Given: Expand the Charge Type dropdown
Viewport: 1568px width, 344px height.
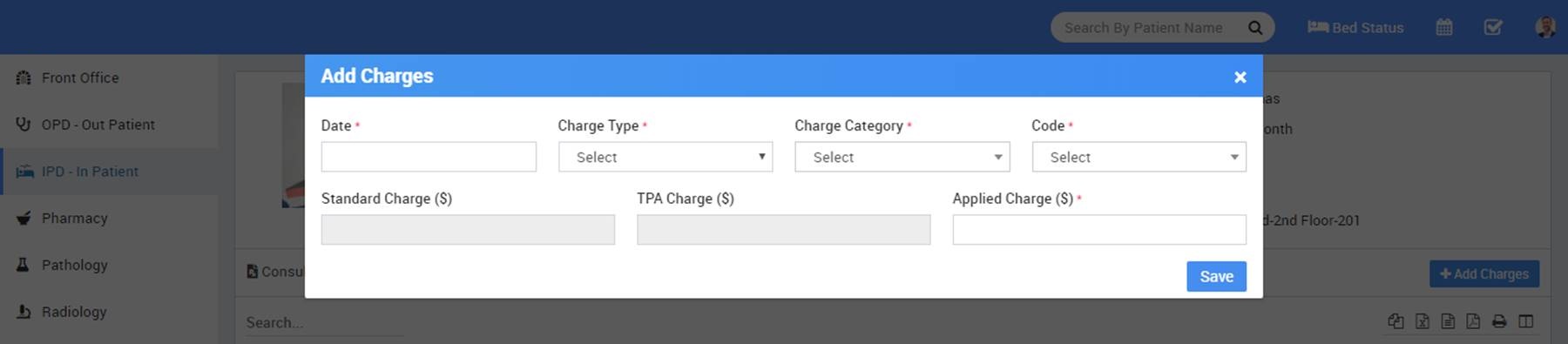Looking at the screenshot, I should pyautogui.click(x=666, y=157).
